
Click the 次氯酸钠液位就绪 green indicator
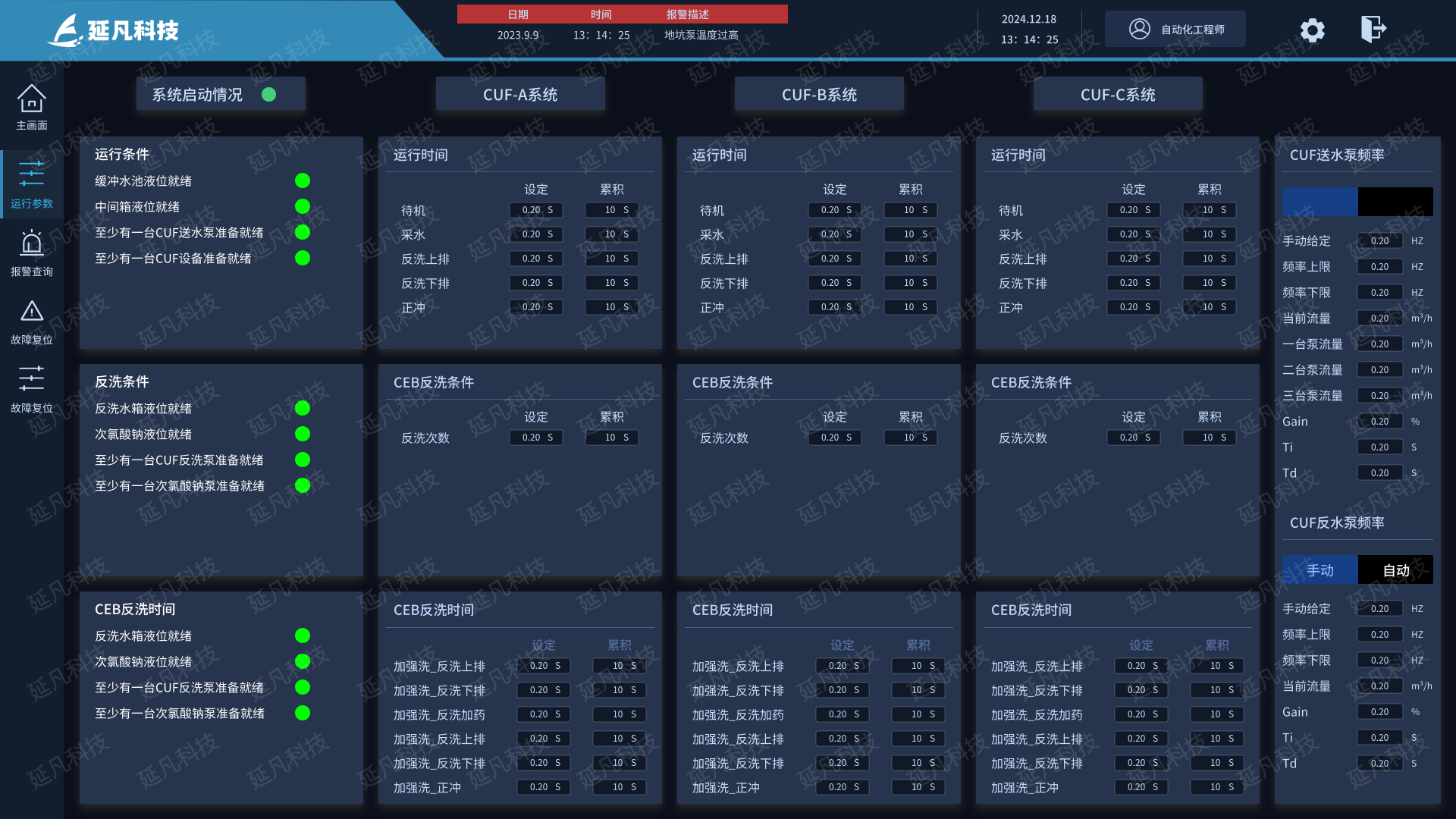point(303,434)
